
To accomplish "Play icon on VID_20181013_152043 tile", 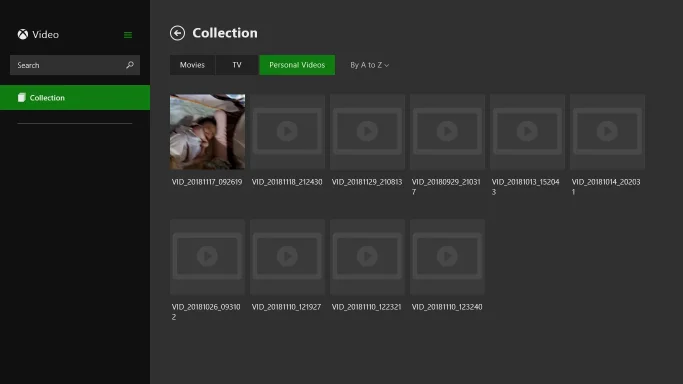I will 527,131.
